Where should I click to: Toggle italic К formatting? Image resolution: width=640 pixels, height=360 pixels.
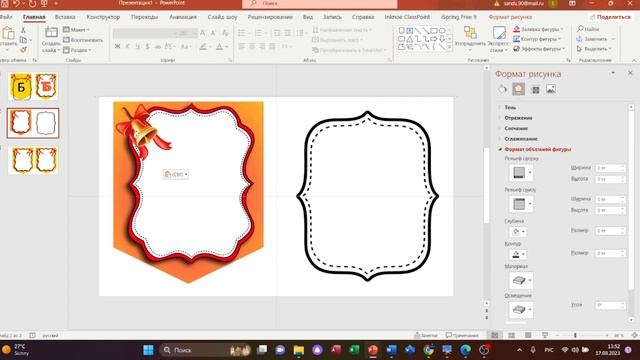point(128,47)
